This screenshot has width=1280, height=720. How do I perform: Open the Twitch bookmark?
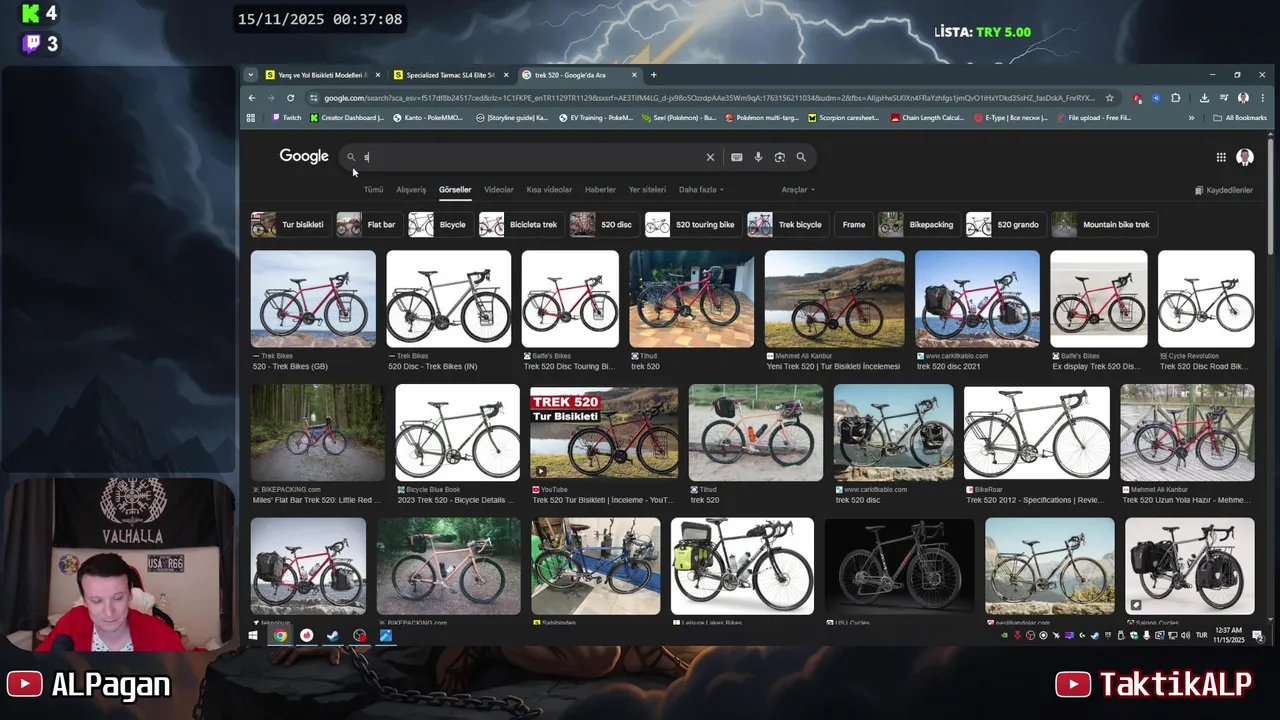coord(286,118)
